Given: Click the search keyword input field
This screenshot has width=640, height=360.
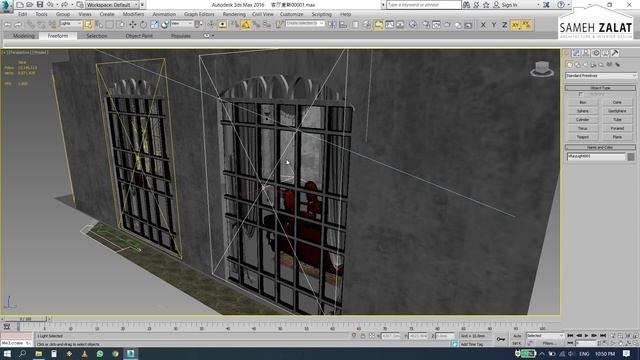Looking at the screenshot, I should tap(423, 5).
